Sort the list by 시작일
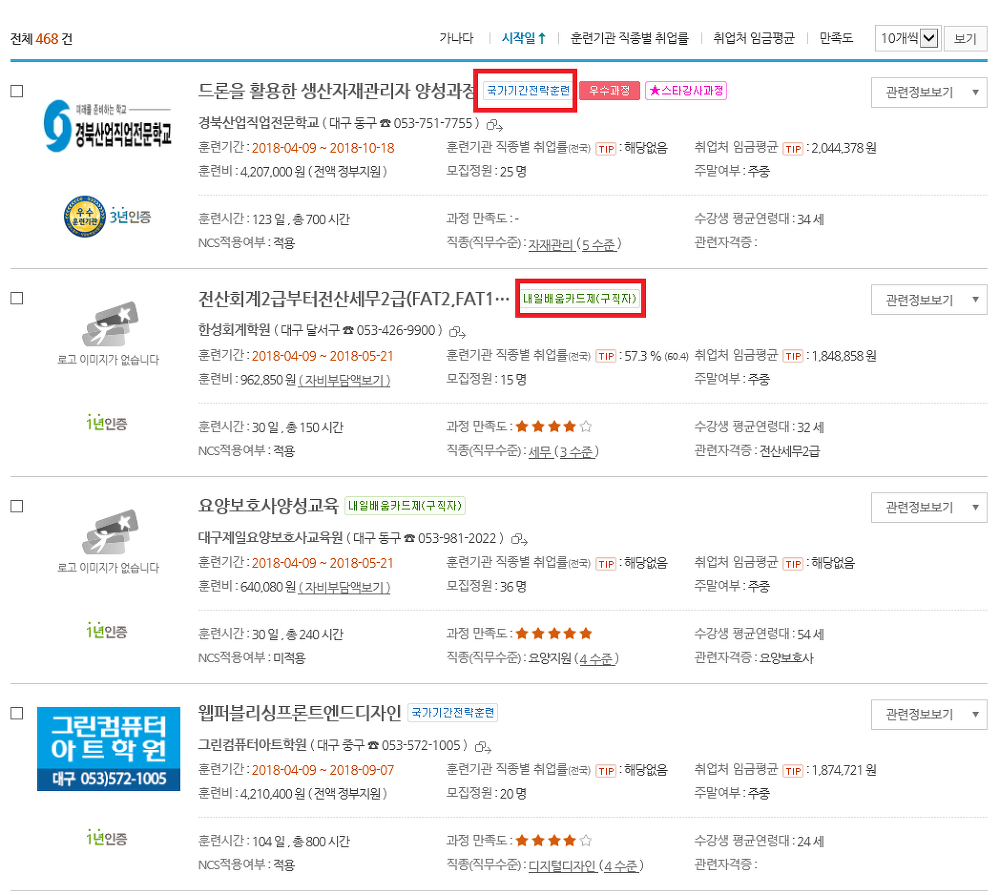Screen dimensions: 1000x895 [524, 38]
